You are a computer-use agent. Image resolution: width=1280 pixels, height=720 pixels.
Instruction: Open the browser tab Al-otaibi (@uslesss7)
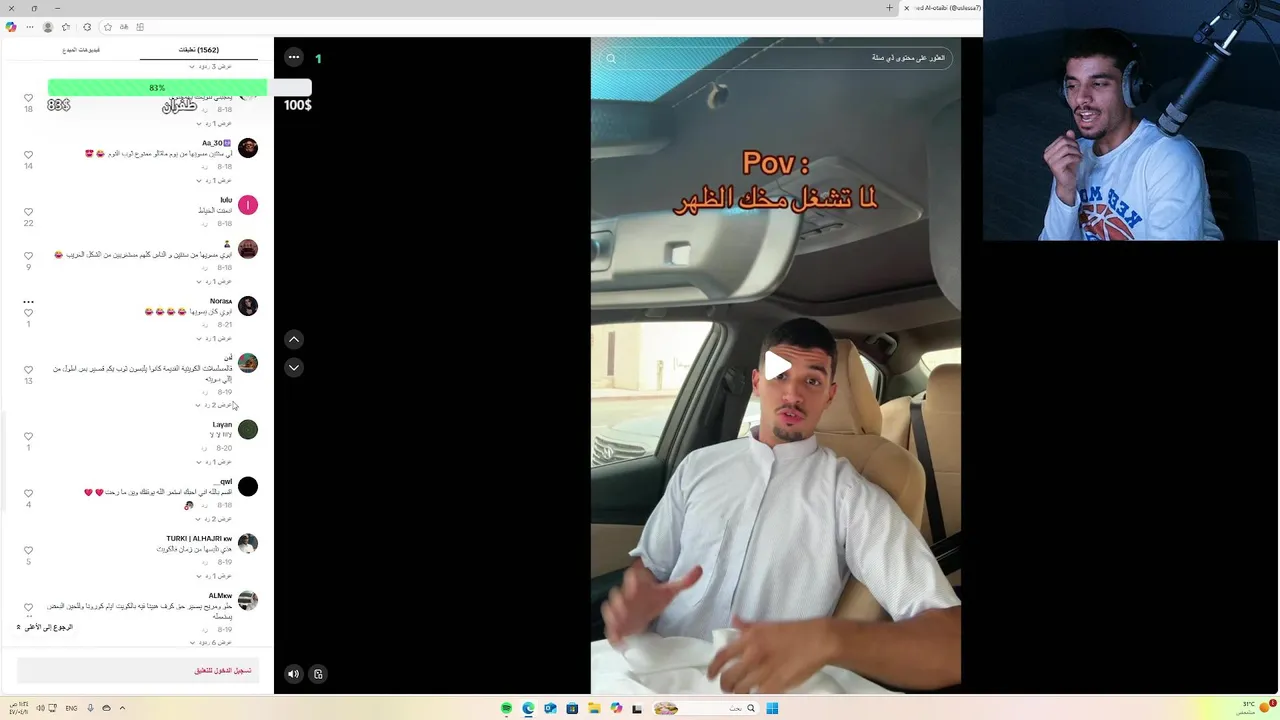click(x=943, y=8)
